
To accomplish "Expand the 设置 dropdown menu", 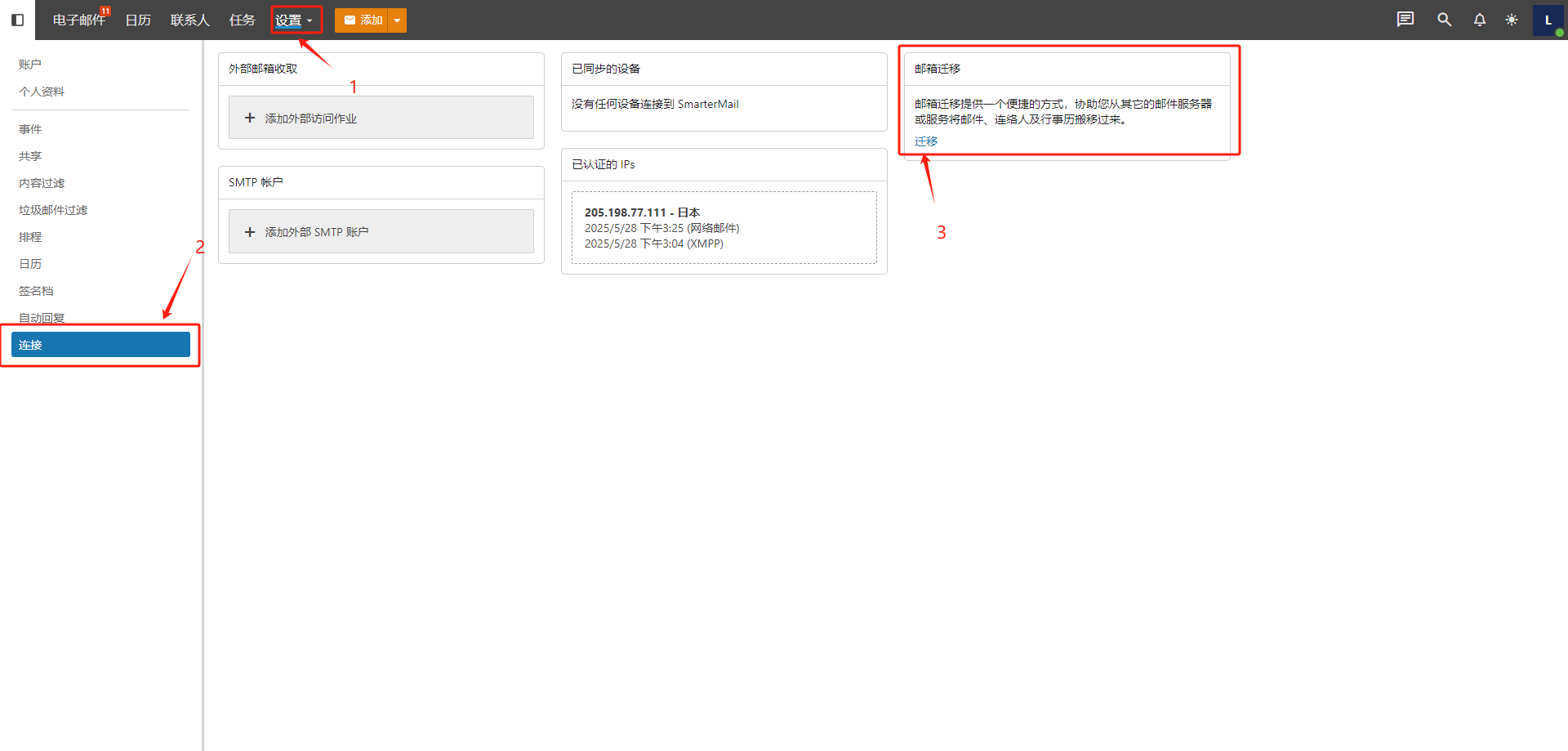I will click(294, 20).
